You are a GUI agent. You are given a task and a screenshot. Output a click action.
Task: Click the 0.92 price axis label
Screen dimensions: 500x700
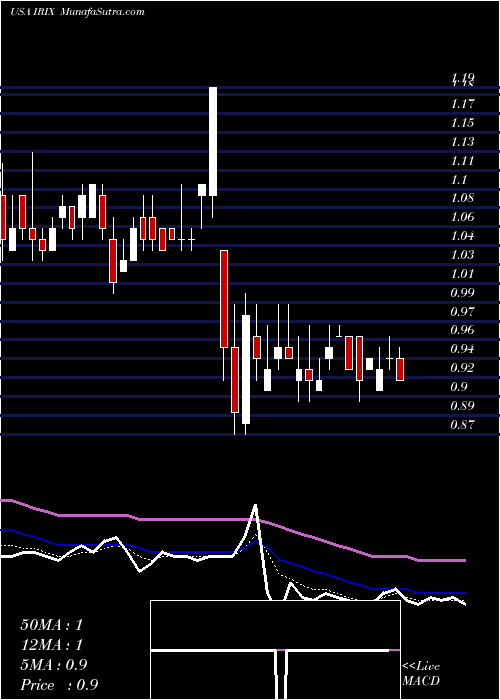463,368
